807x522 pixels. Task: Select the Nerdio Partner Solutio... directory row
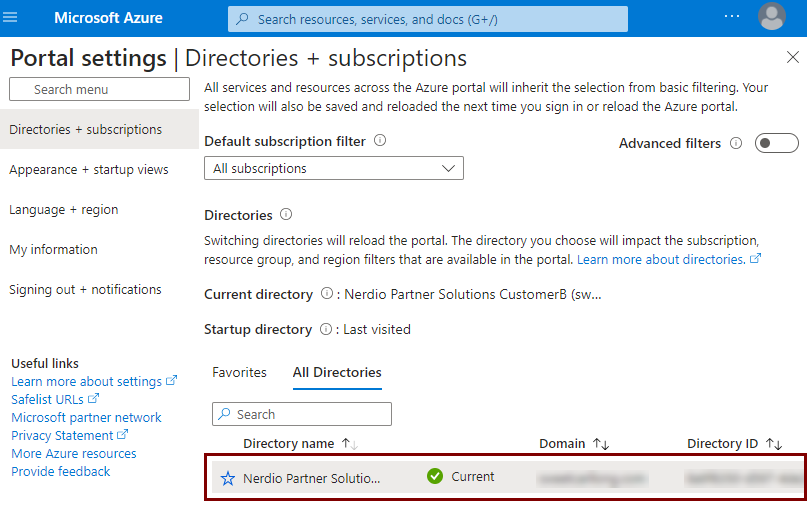pos(507,477)
